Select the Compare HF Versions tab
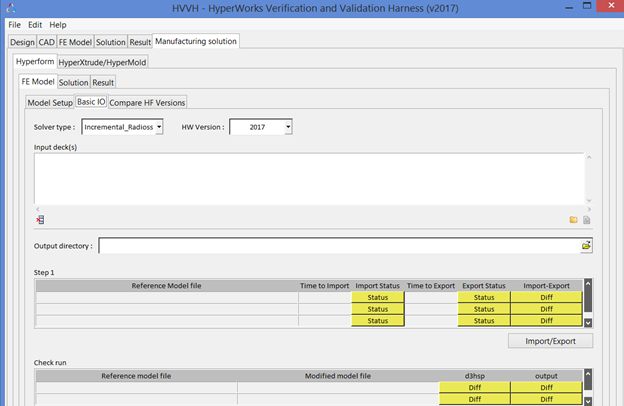 pyautogui.click(x=147, y=102)
